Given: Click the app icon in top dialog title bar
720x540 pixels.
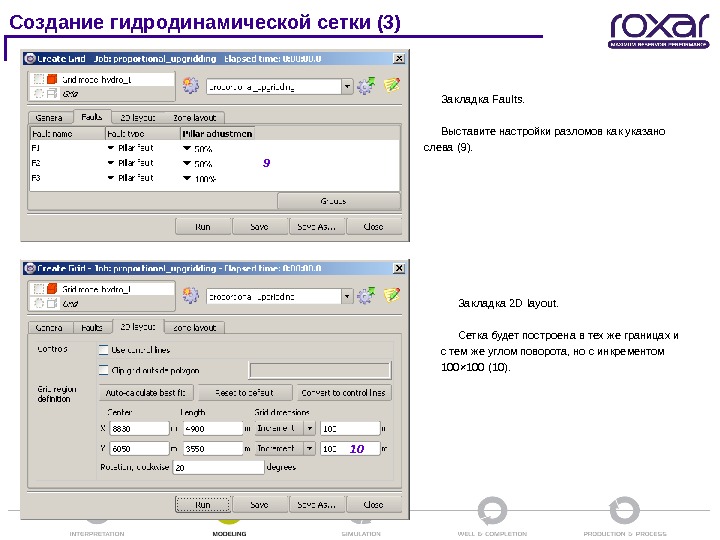Looking at the screenshot, I should click(x=30, y=58).
